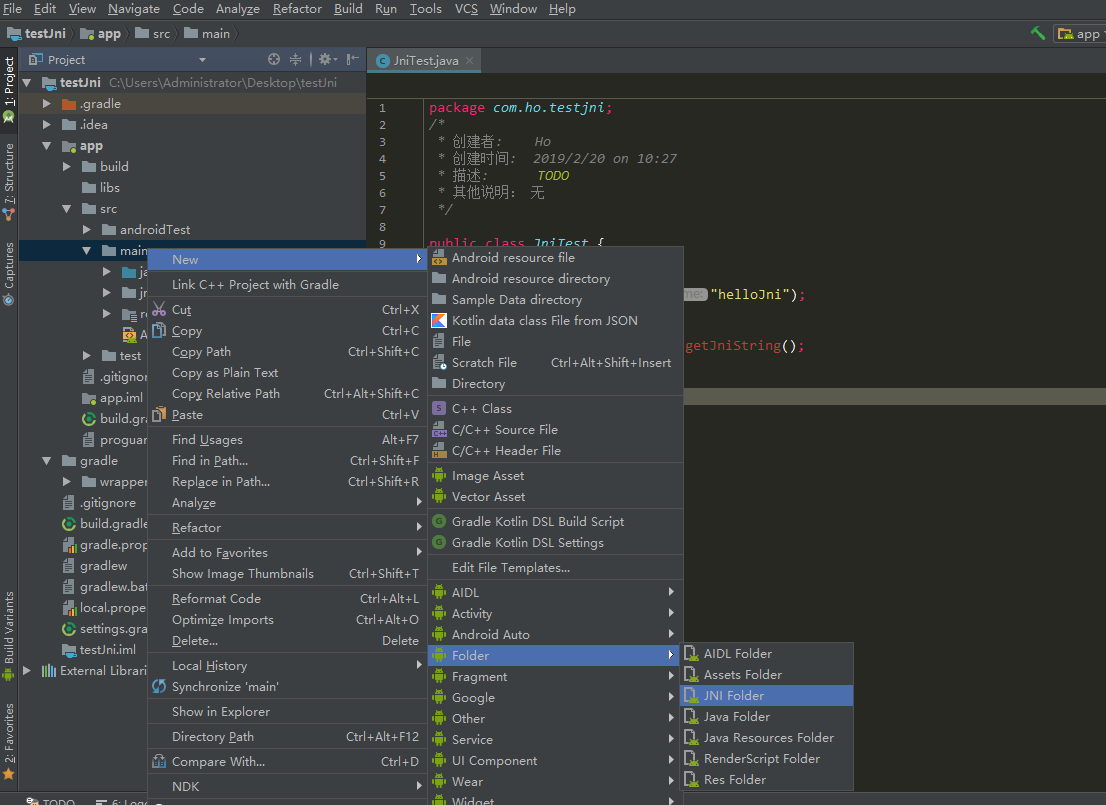Choose Reformat Code entry
This screenshot has width=1106, height=805.
click(286, 599)
